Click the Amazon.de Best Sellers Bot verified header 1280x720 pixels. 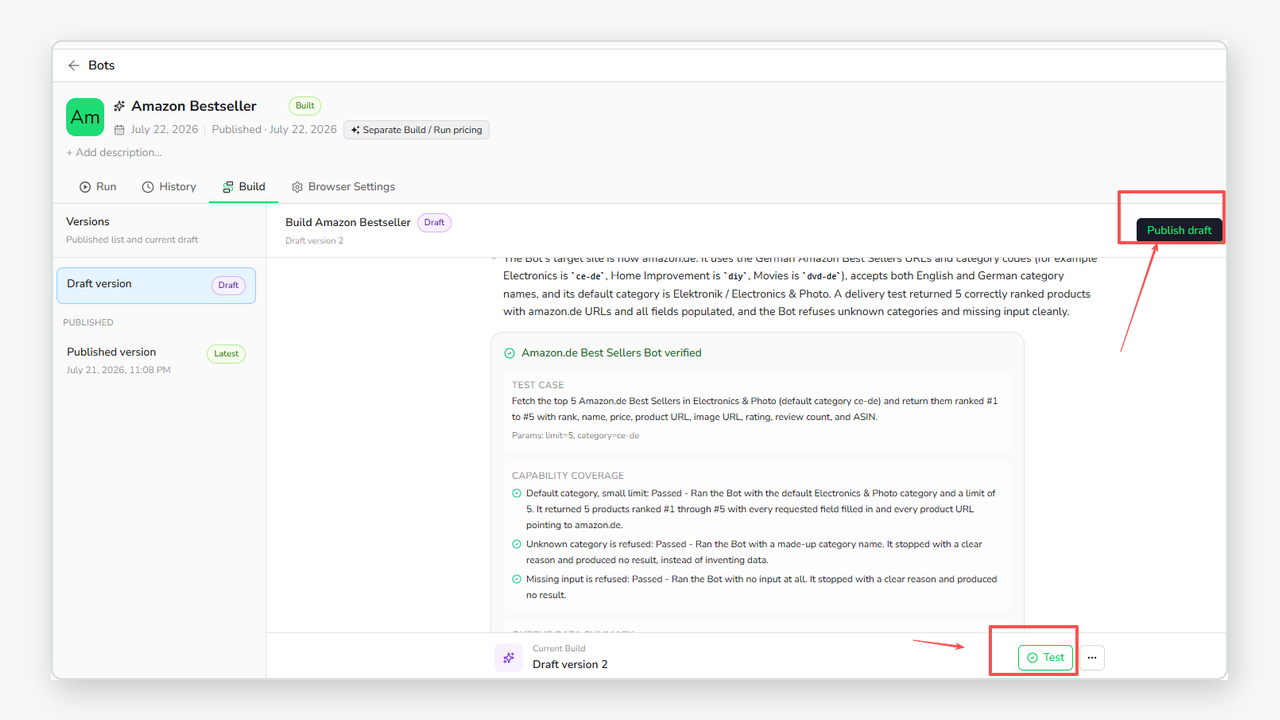611,353
